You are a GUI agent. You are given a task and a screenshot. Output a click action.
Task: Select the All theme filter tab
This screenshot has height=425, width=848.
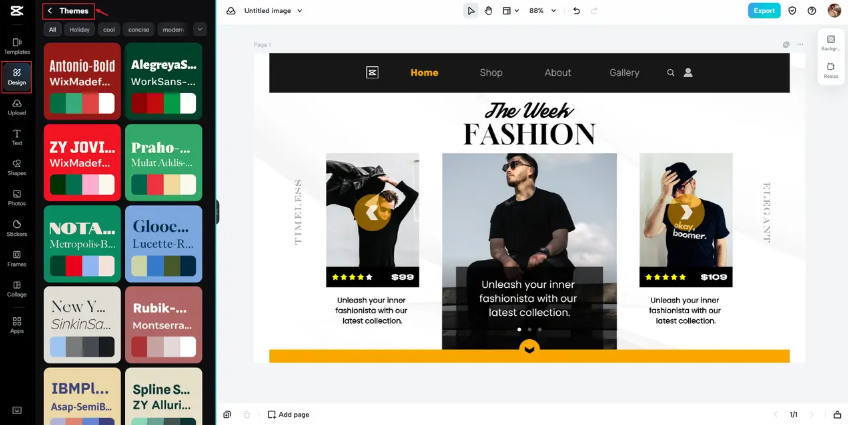coord(52,30)
